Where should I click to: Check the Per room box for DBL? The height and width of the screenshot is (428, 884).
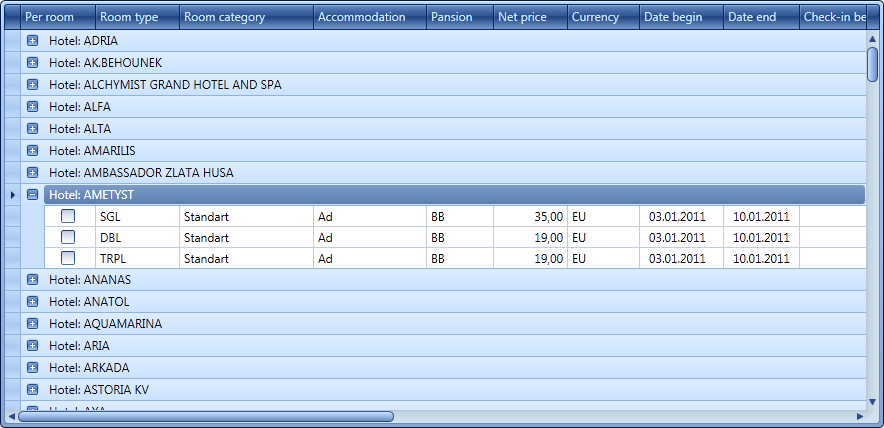(68, 238)
